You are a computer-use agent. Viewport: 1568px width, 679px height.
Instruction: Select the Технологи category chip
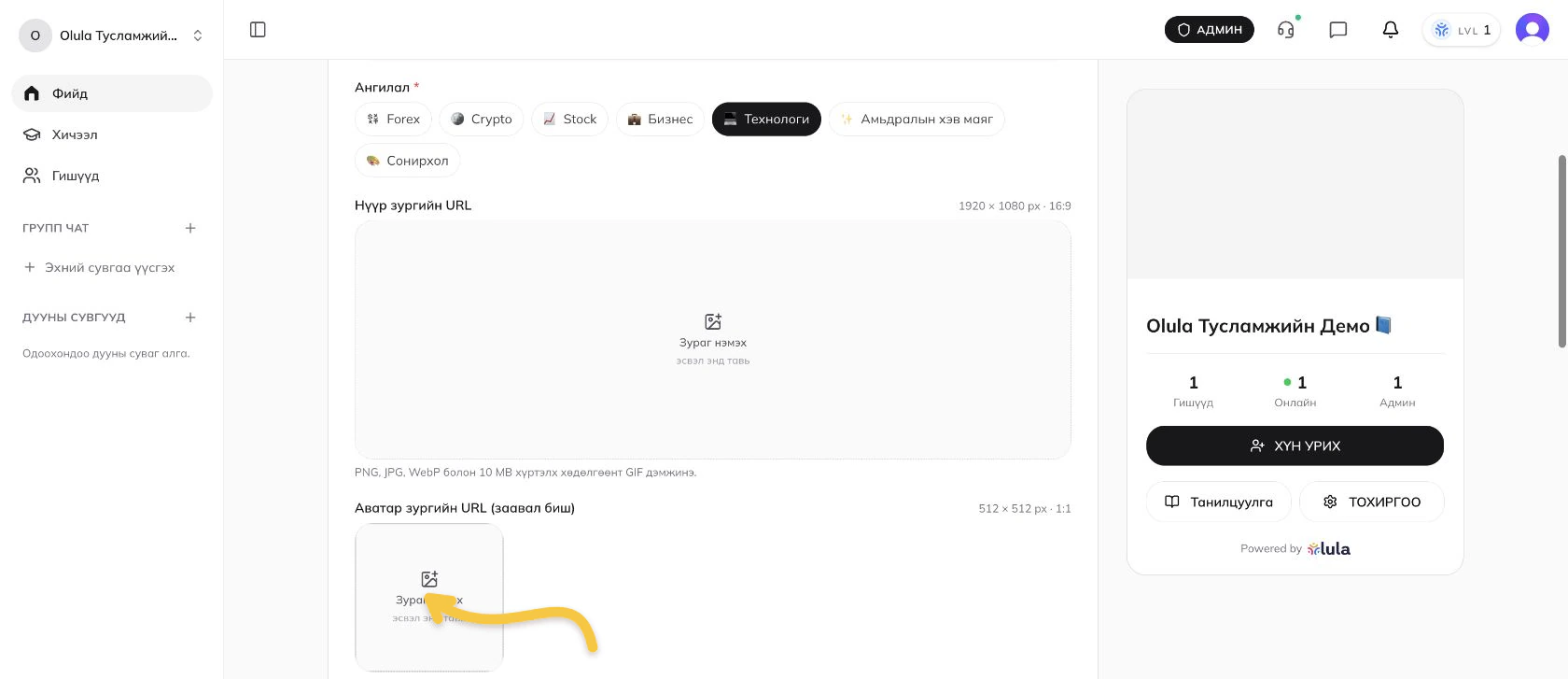(766, 120)
